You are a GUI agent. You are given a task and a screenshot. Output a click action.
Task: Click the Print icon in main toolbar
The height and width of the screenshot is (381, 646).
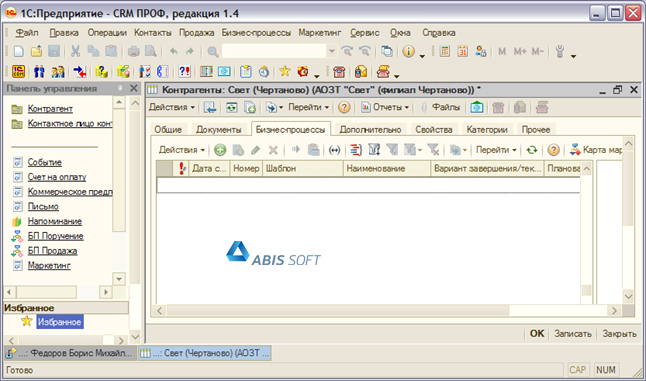(x=133, y=51)
